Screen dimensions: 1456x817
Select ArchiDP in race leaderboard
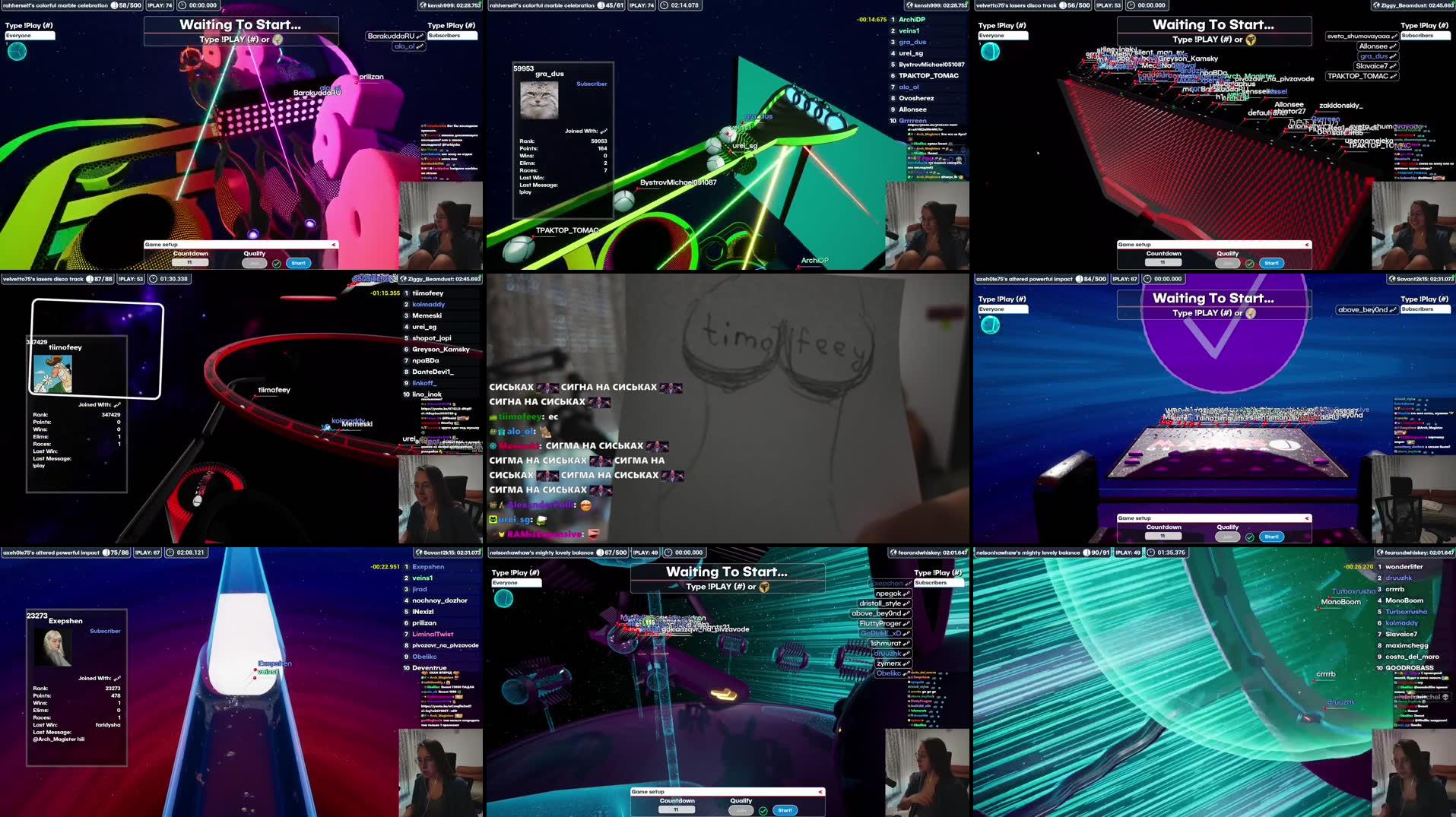pos(912,20)
